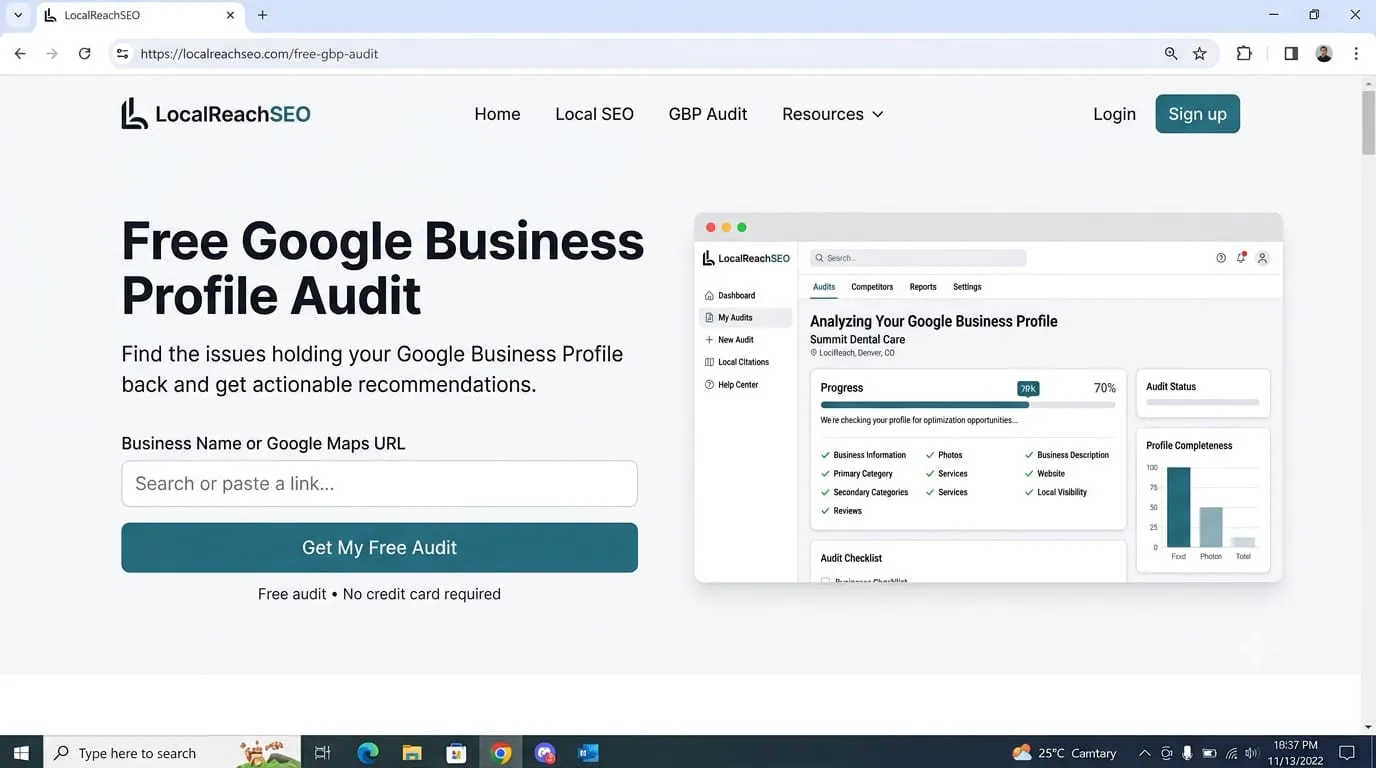Screen dimensions: 1376x768
Task: Click New Audit in the preview sidebar
Action: 729,340
